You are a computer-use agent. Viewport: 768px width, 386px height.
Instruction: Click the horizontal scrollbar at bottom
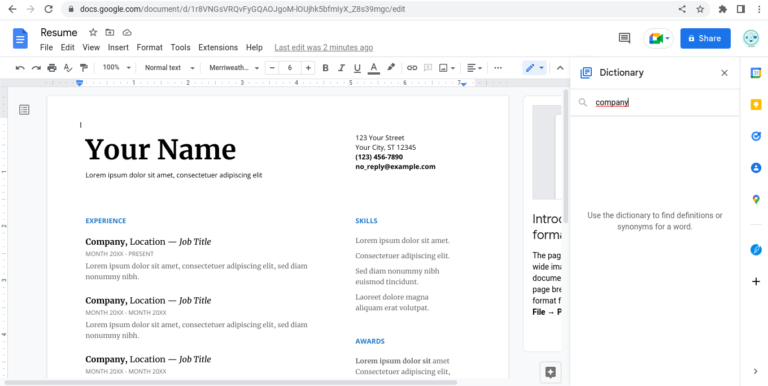(x=230, y=382)
